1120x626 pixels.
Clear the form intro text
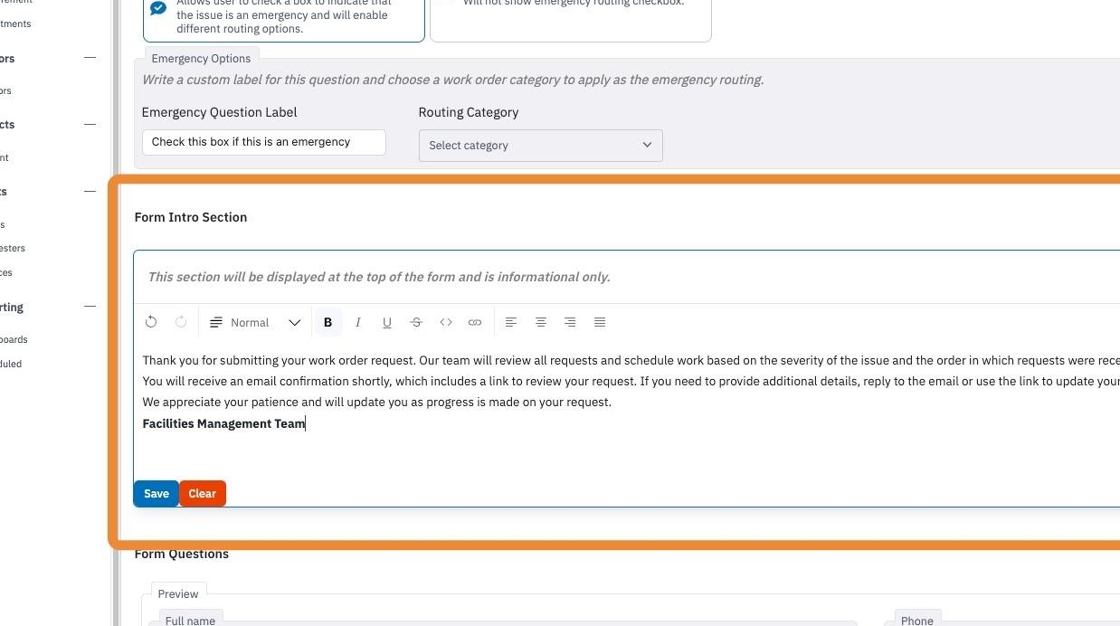202,494
